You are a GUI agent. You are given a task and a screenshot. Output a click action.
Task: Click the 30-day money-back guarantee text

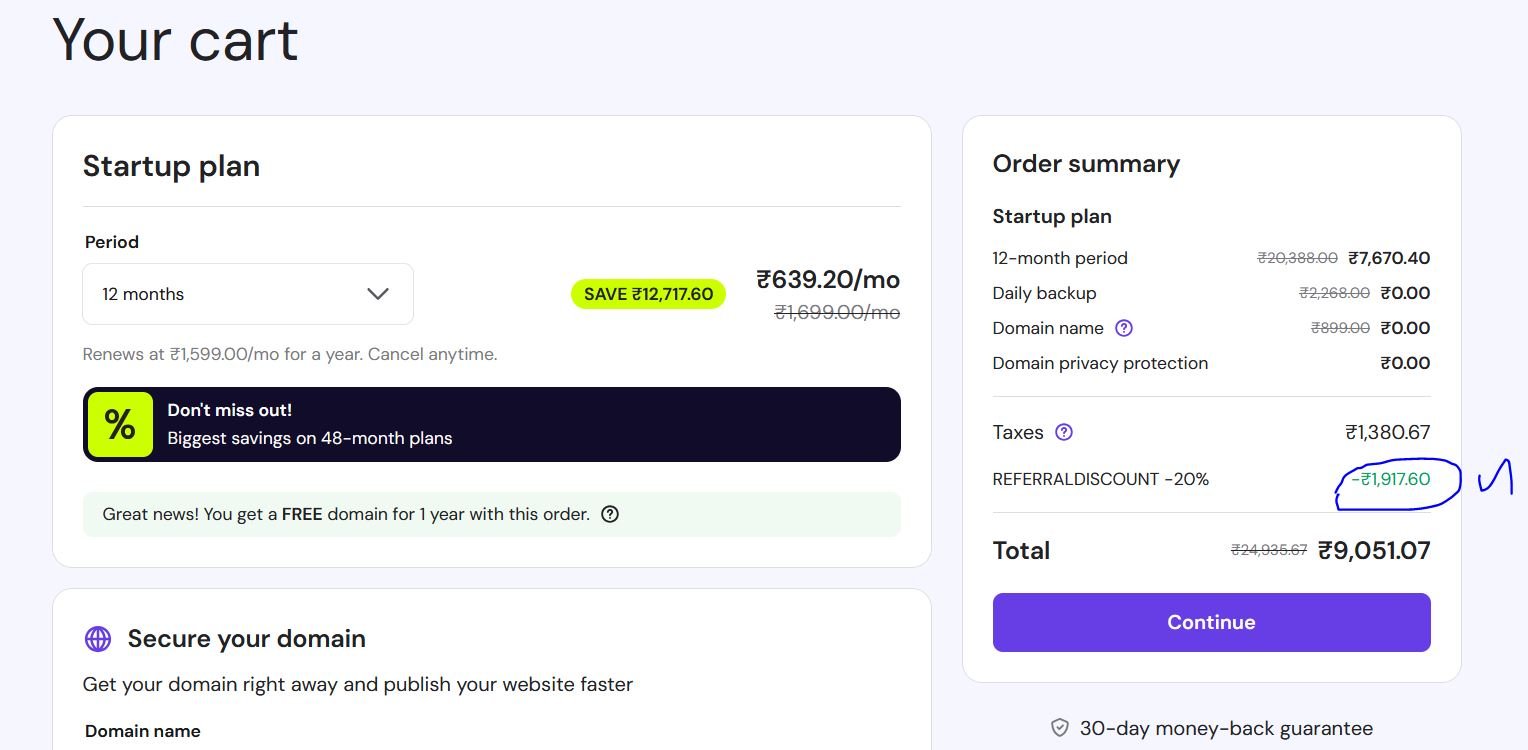point(1226,728)
